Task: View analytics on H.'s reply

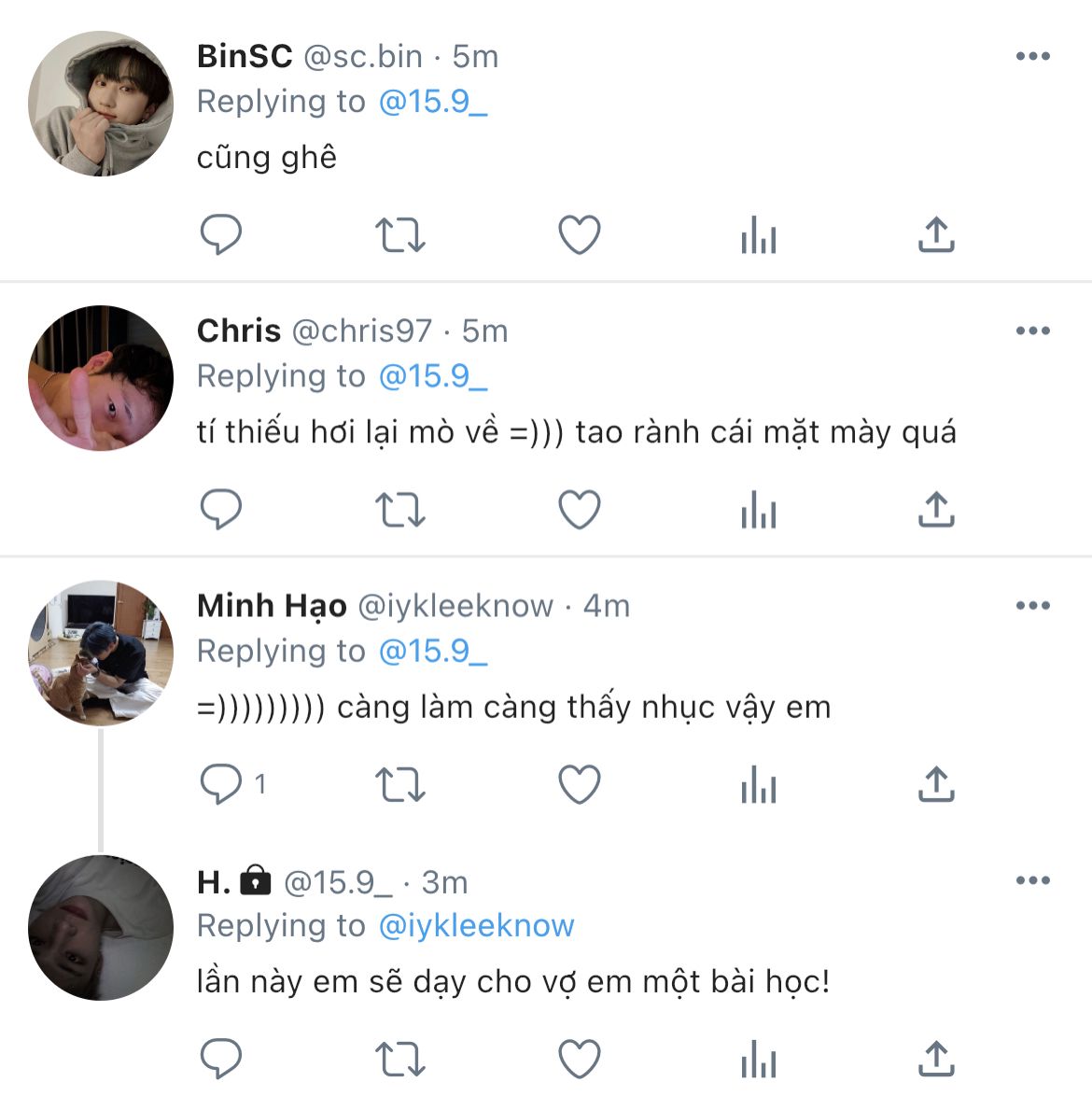Action: click(758, 1059)
